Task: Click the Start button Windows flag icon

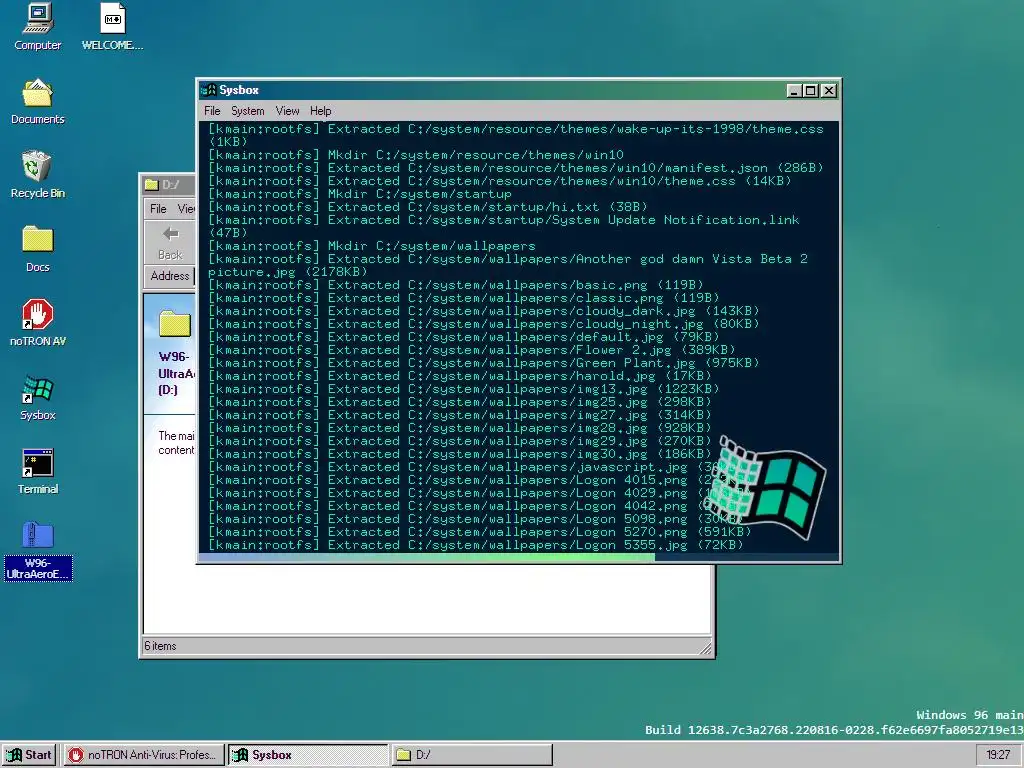Action: pyautogui.click(x=14, y=755)
